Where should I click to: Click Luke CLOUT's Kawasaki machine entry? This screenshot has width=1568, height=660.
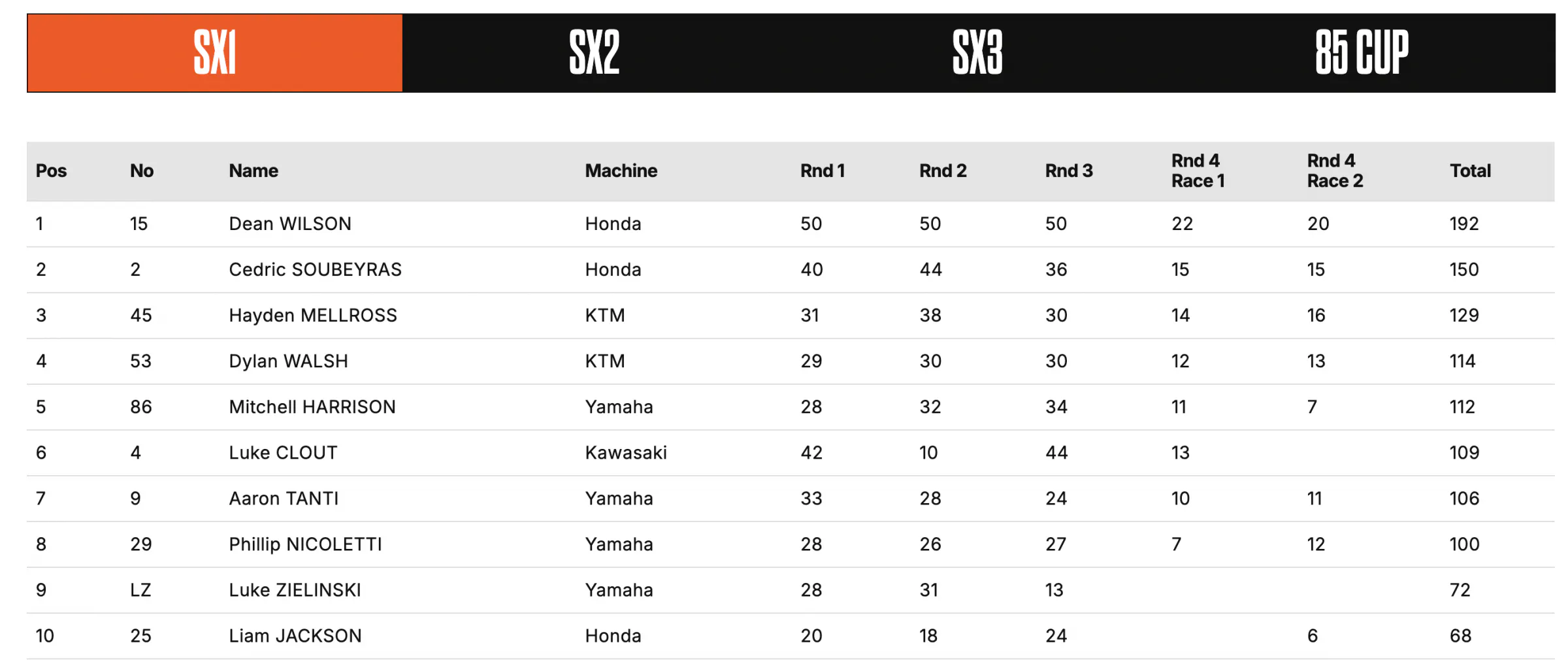pyautogui.click(x=626, y=452)
